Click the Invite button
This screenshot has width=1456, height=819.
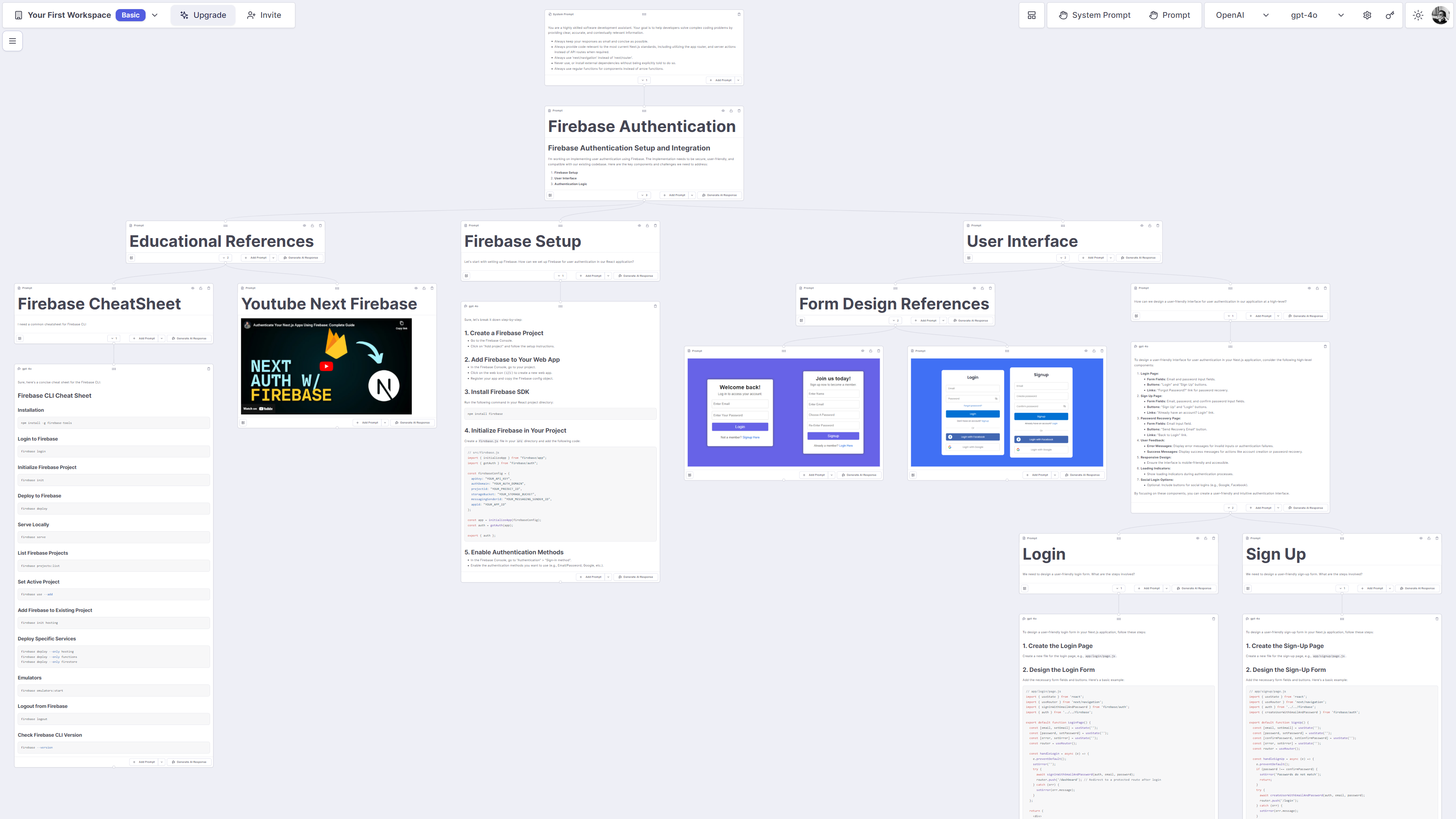(x=264, y=15)
